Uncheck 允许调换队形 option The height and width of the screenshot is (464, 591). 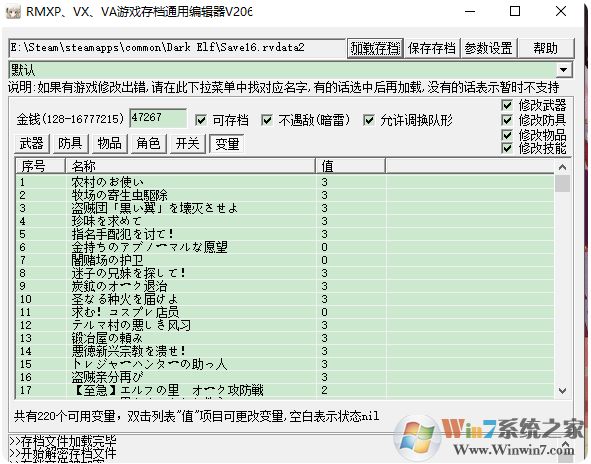[368, 121]
